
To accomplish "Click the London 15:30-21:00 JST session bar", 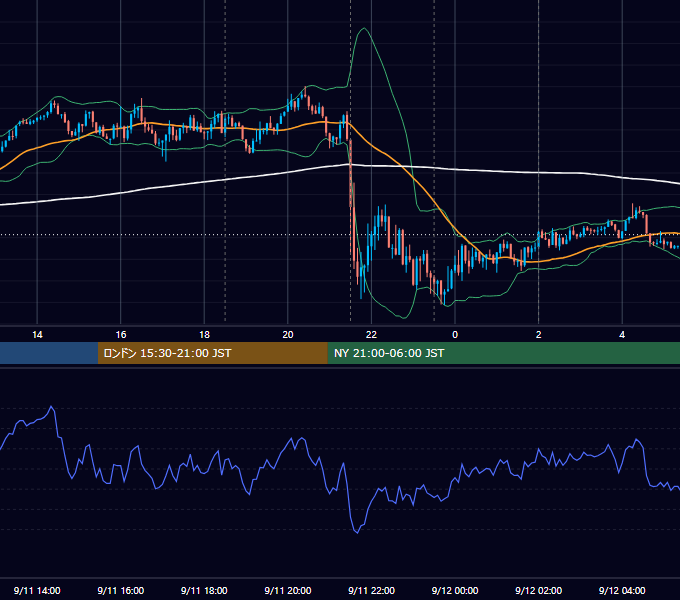I will (212, 353).
